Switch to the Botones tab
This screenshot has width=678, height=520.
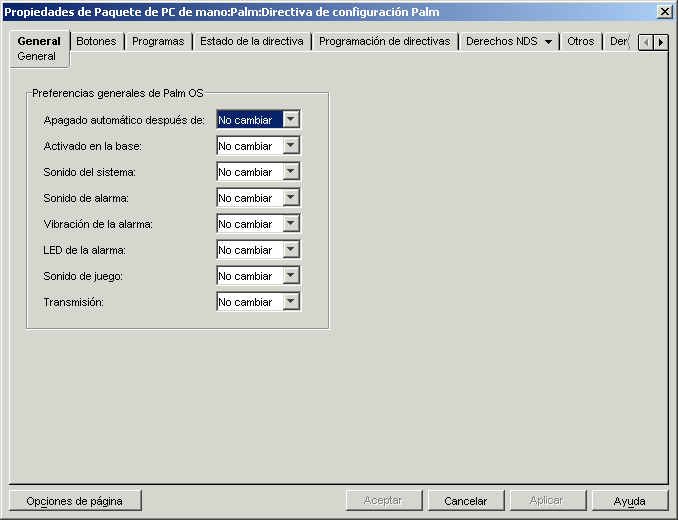96,41
